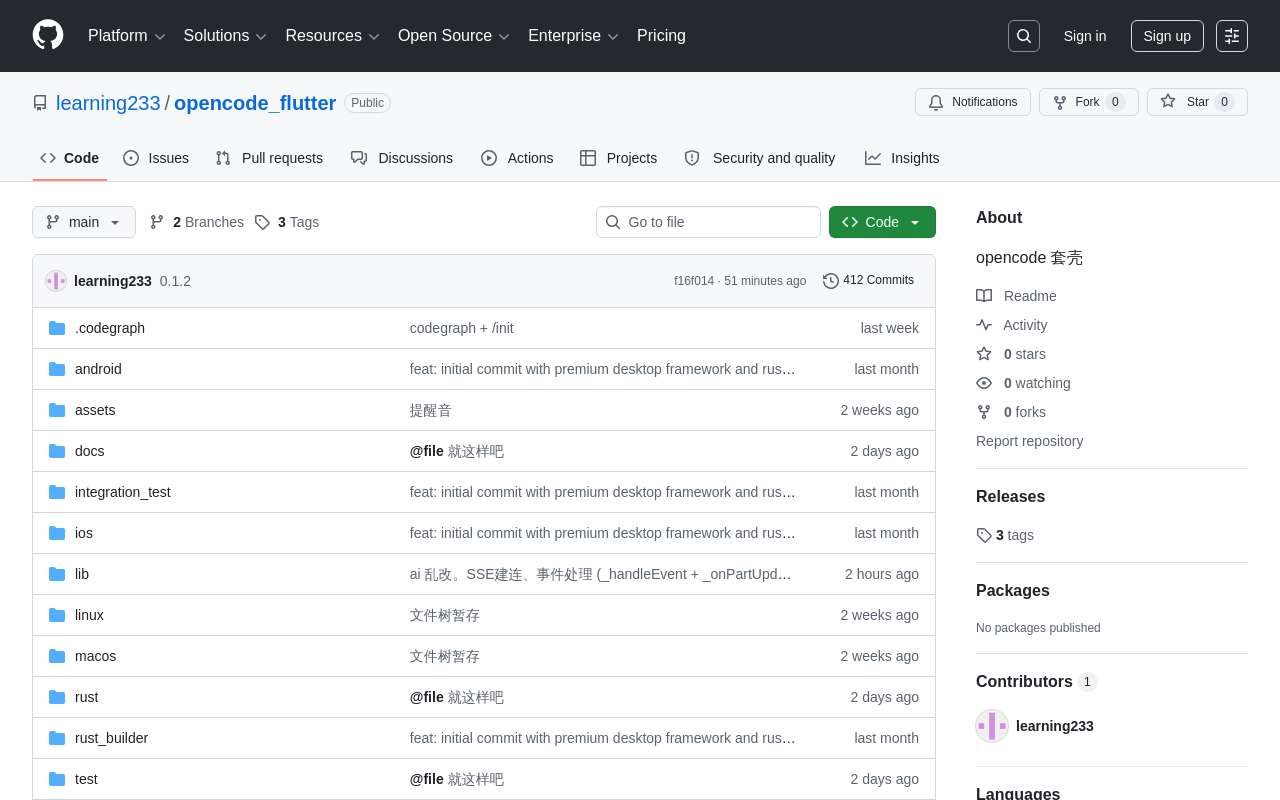
Task: Select the Code tab
Action: (70, 158)
